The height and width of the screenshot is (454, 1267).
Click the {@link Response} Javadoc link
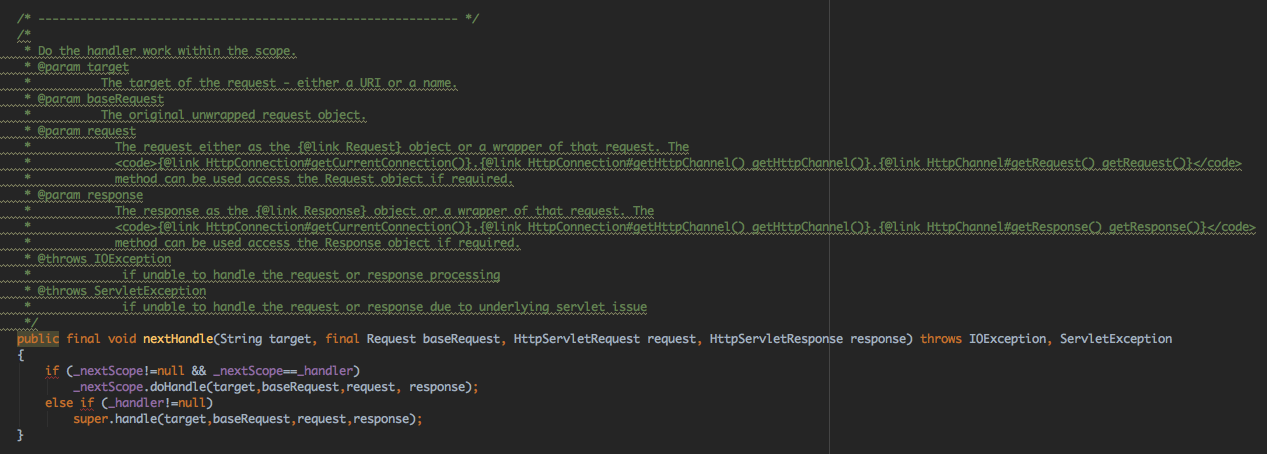[x=311, y=211]
